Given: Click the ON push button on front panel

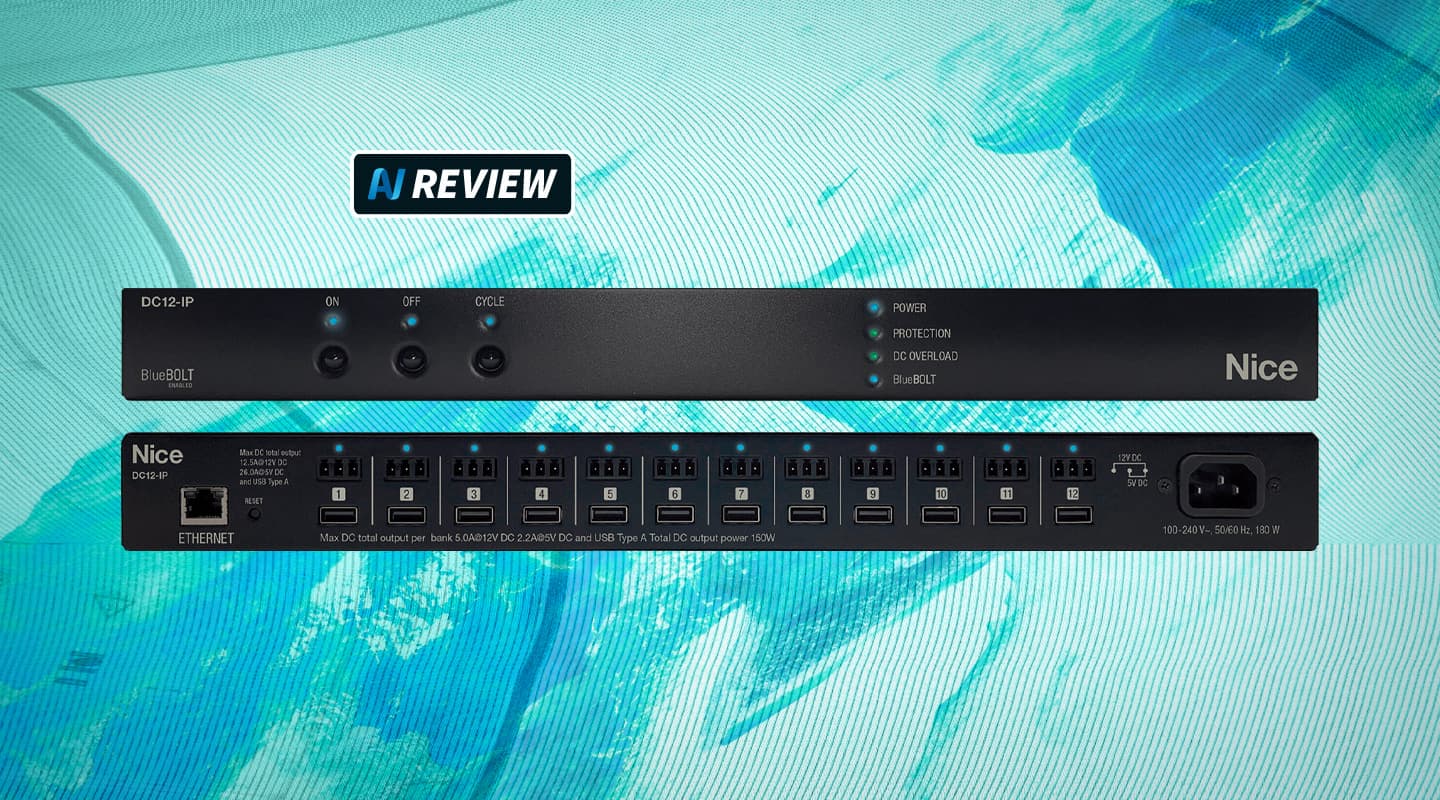Looking at the screenshot, I should (x=332, y=359).
